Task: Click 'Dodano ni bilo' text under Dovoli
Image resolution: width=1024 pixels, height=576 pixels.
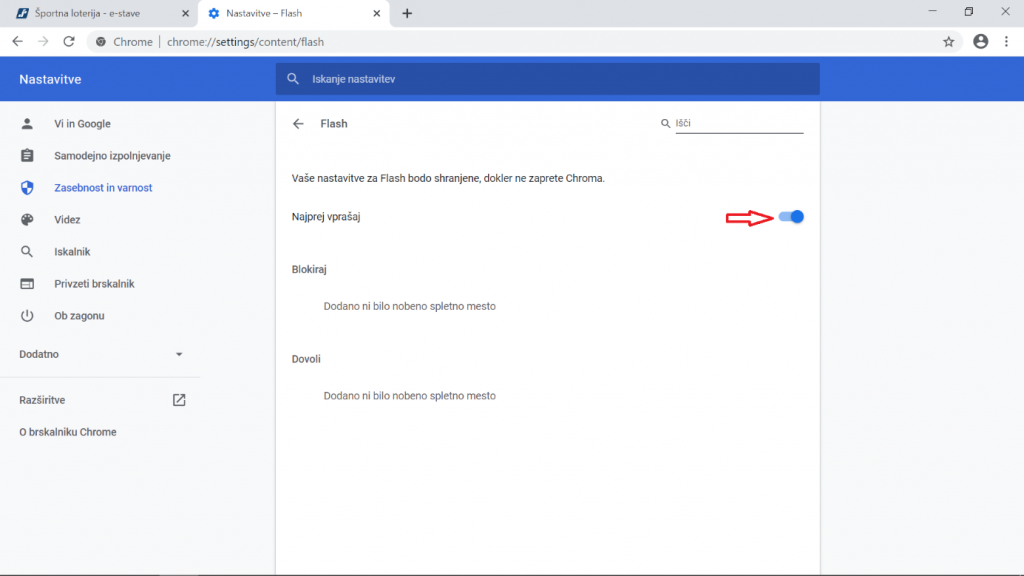Action: 409,395
